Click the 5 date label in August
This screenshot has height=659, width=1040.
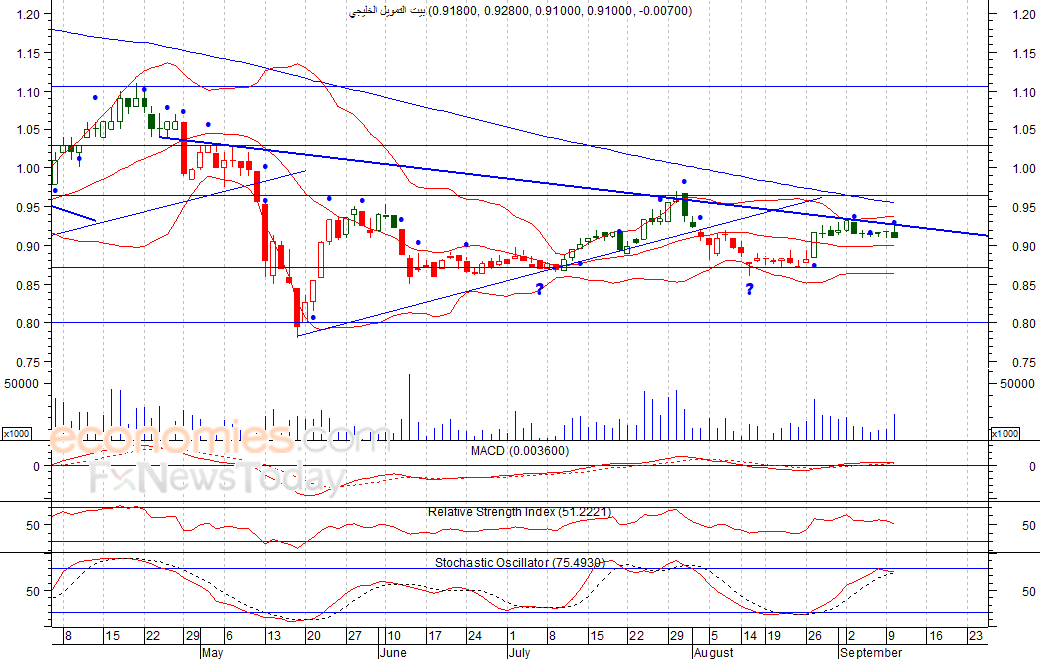click(714, 636)
